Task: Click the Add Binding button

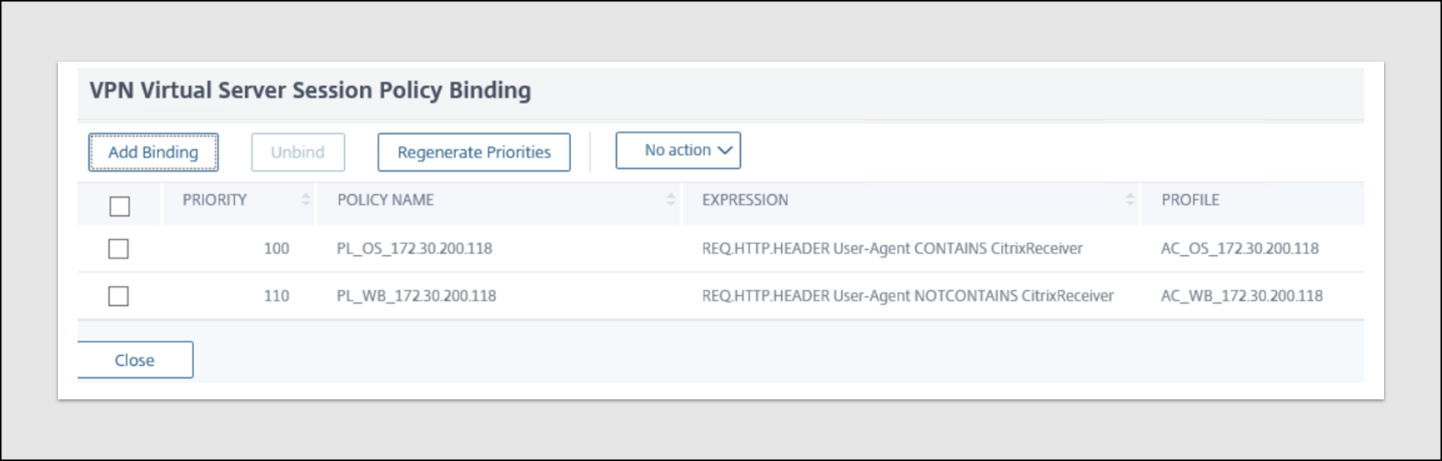Action: coord(153,152)
